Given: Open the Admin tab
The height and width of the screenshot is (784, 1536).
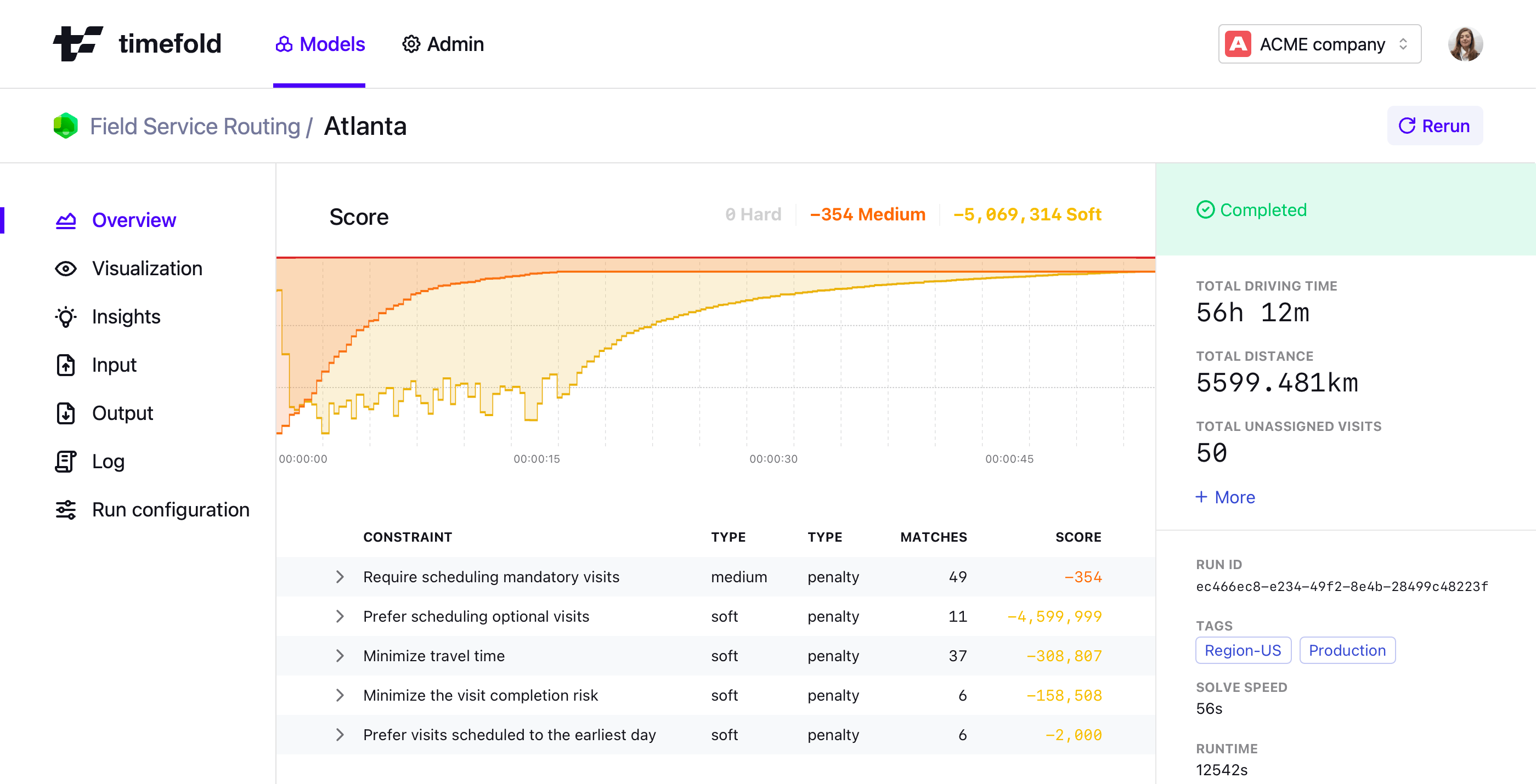Looking at the screenshot, I should [443, 44].
